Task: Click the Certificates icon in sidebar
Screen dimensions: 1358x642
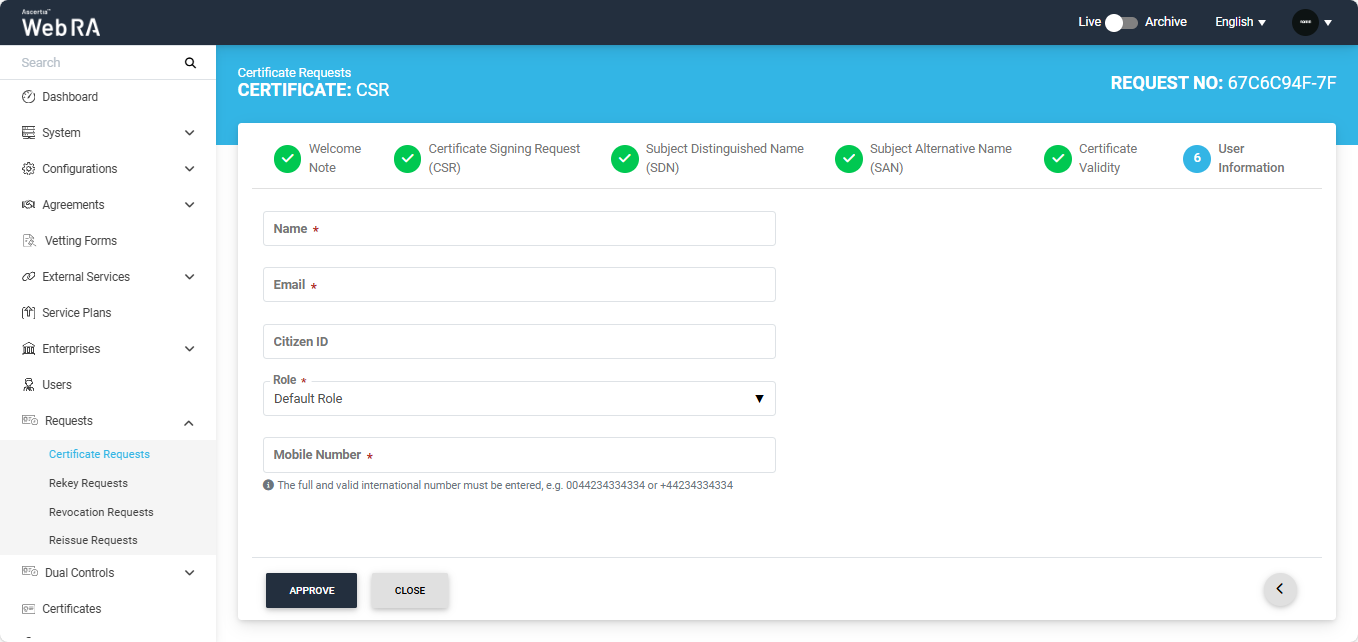Action: click(x=29, y=609)
